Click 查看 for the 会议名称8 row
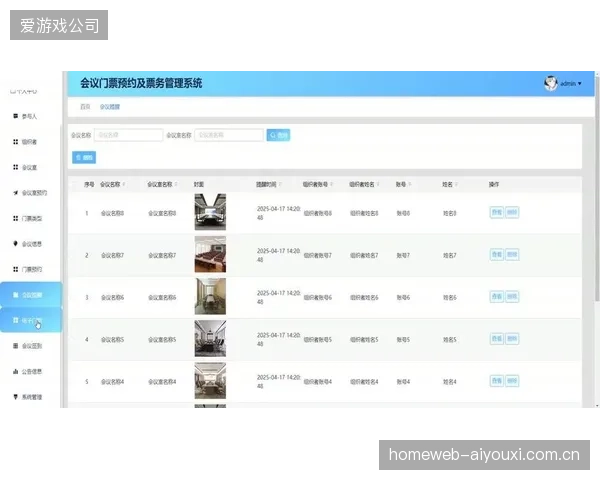 [497, 212]
